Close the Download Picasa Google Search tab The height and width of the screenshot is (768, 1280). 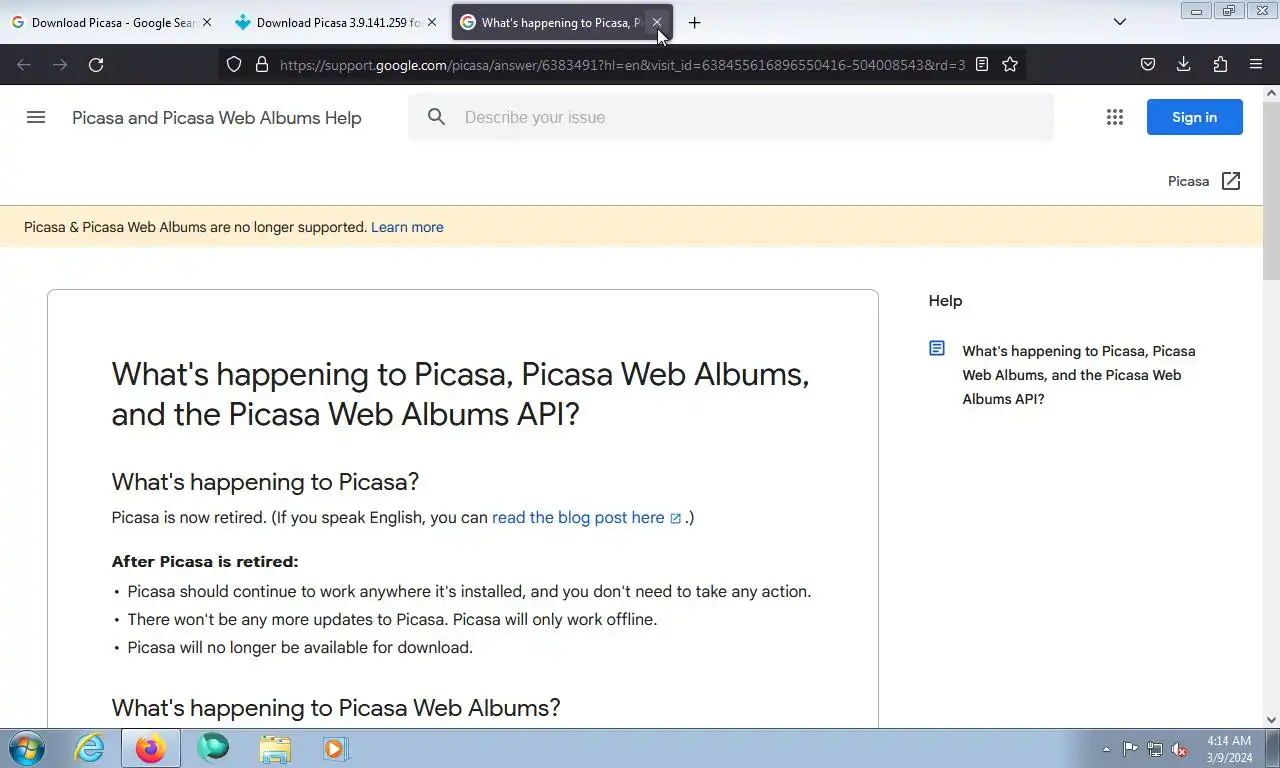207,22
